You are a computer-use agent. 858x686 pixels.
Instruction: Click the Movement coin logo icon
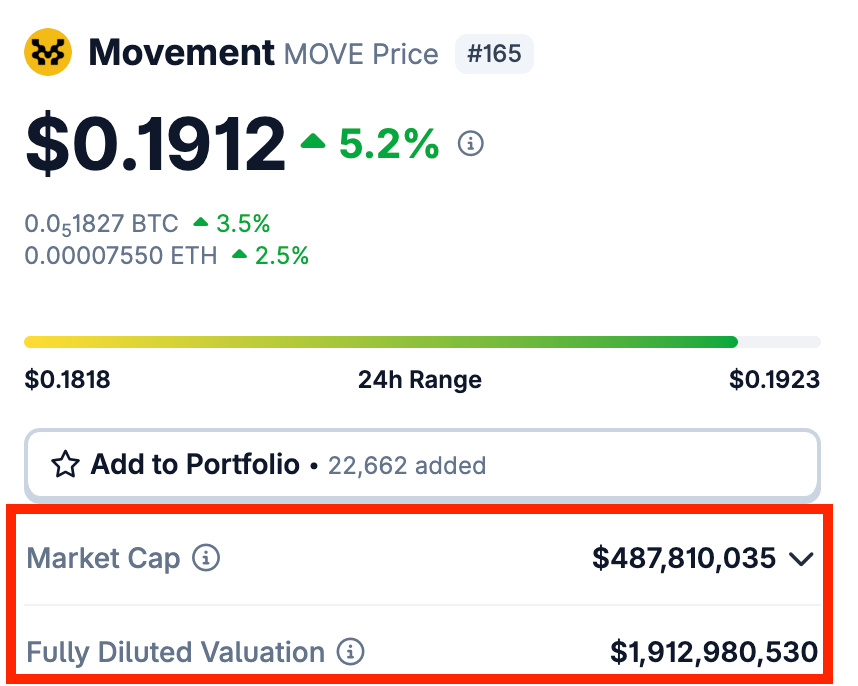click(x=48, y=52)
